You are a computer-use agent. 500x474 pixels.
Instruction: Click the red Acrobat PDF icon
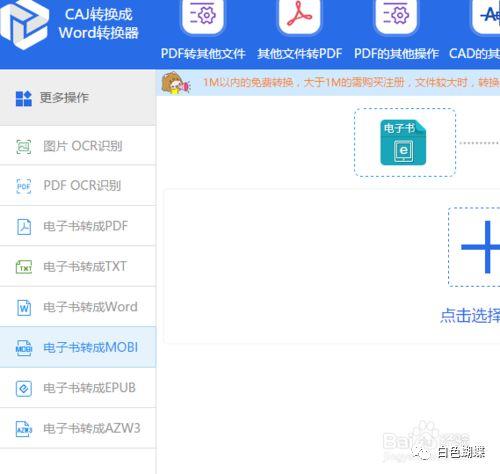pos(299,15)
